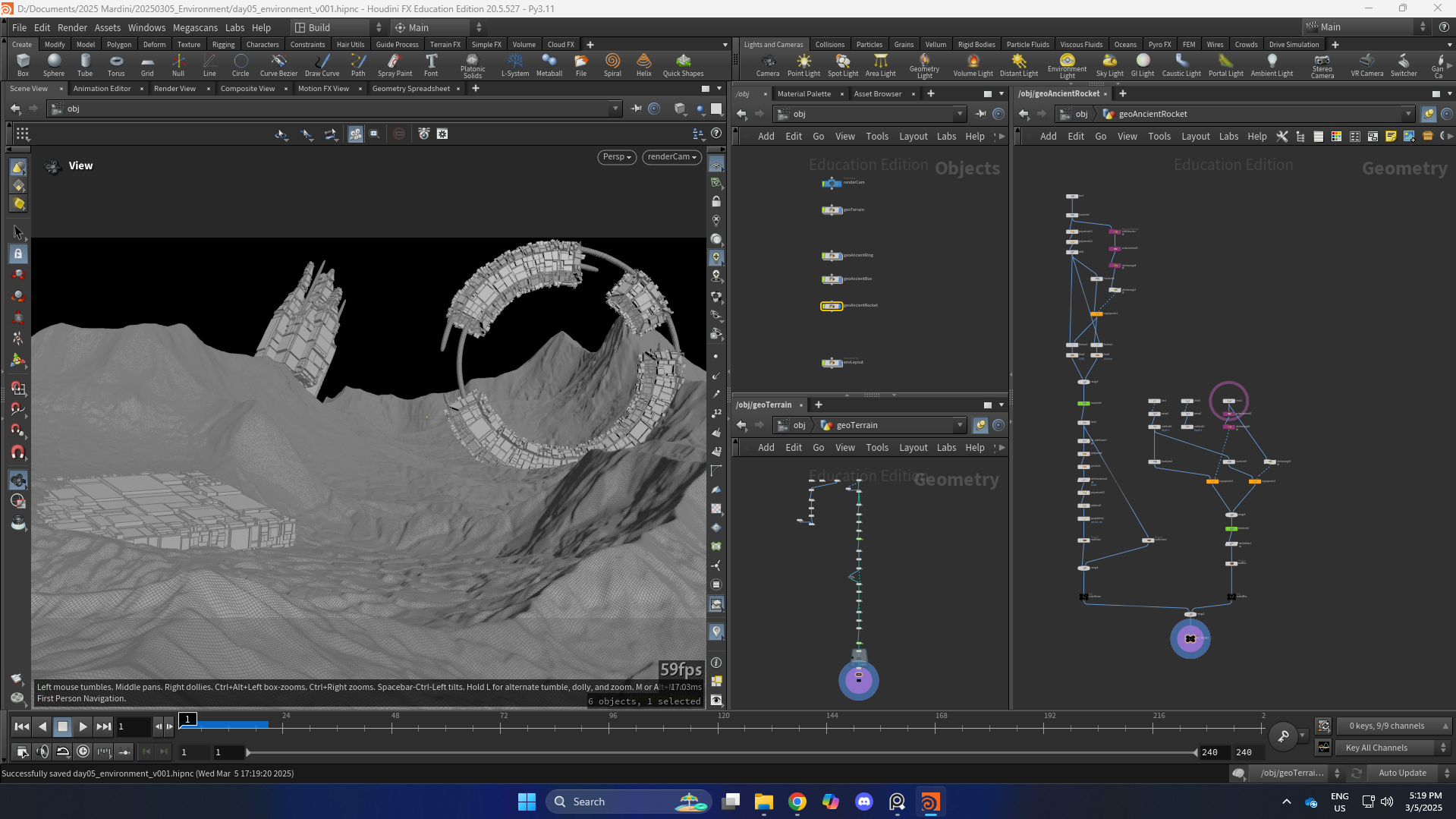This screenshot has width=1456, height=819.
Task: Open the Persp viewport menu
Action: click(617, 157)
